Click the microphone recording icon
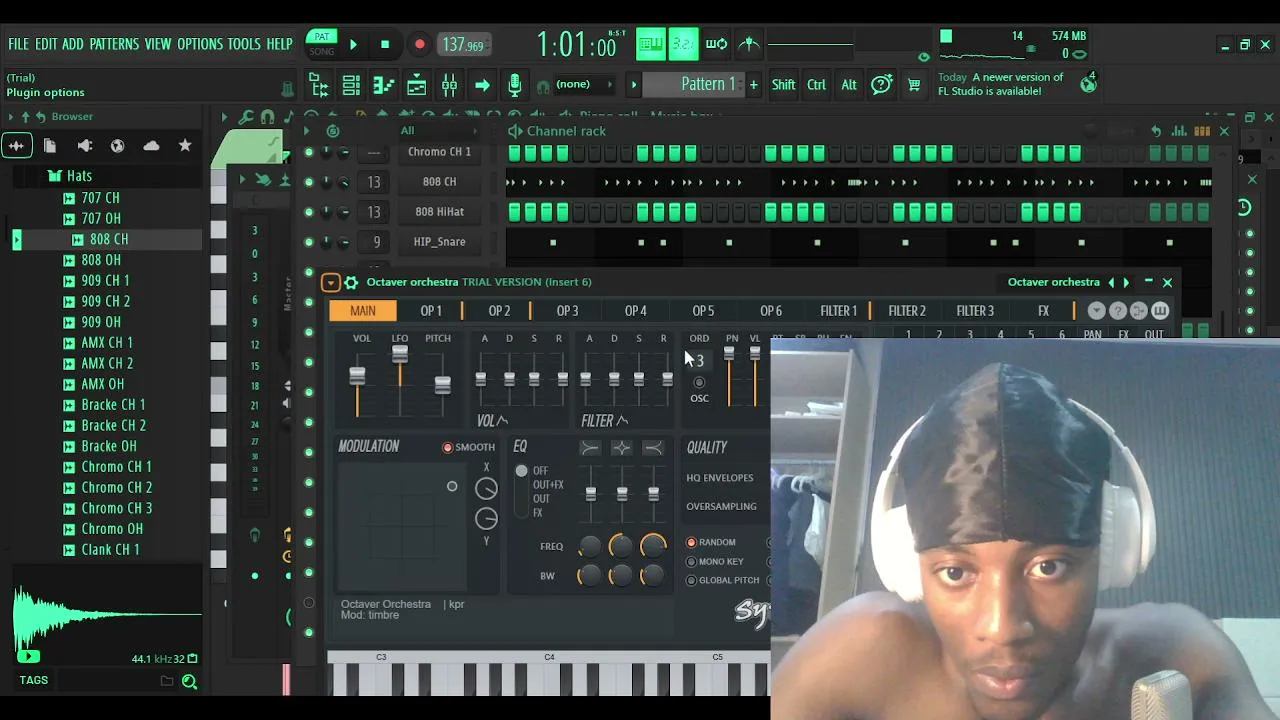Image resolution: width=1280 pixels, height=720 pixels. tap(514, 85)
